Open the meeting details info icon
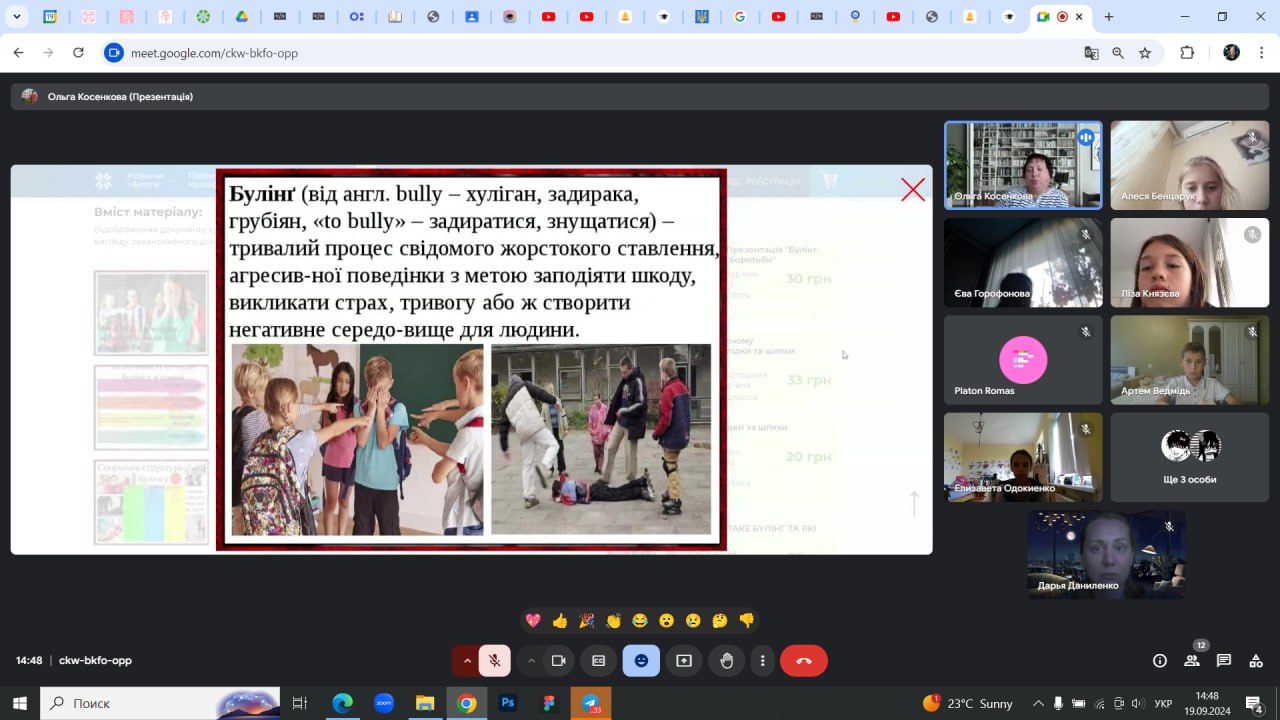Viewport: 1280px width, 720px height. [1160, 661]
